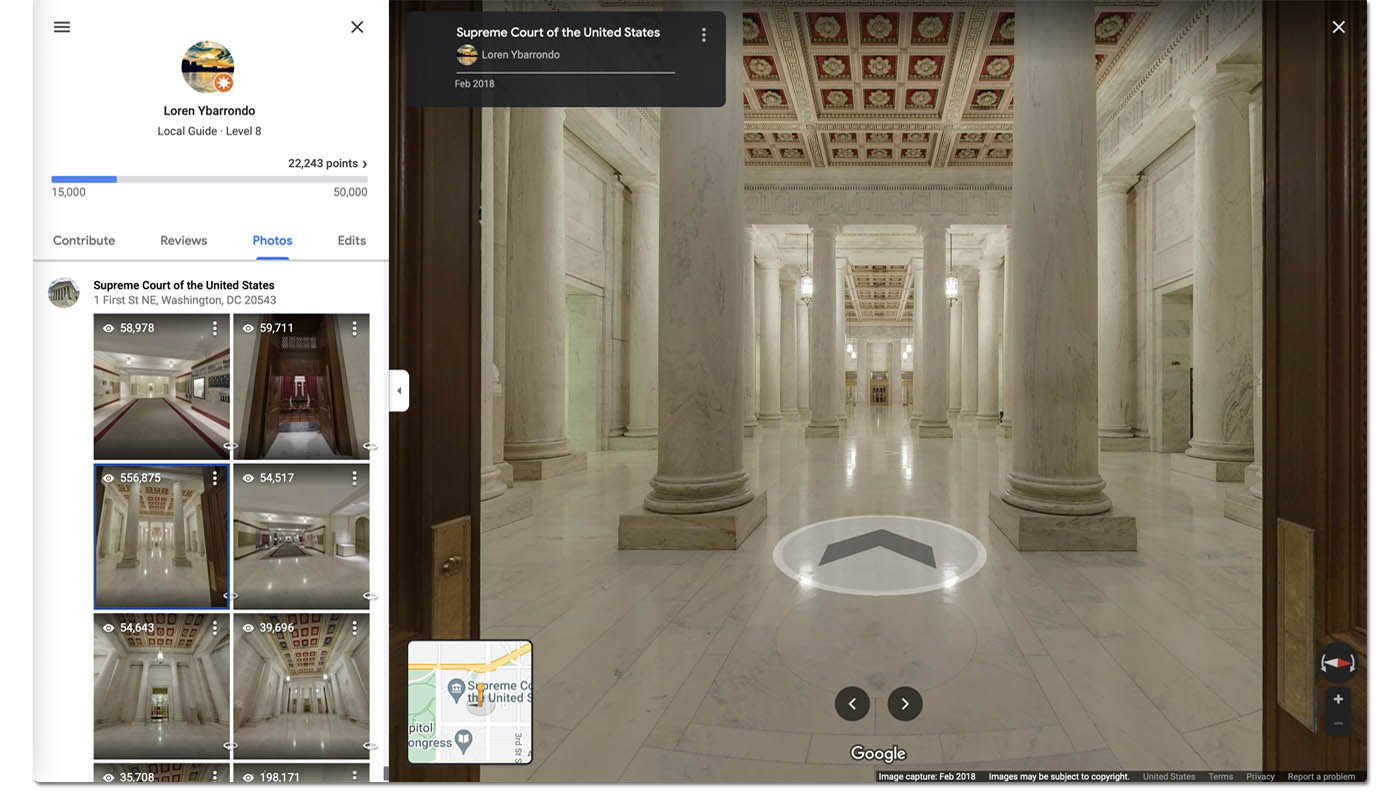
Task: Move forward using the floor arrow
Action: pos(877,556)
